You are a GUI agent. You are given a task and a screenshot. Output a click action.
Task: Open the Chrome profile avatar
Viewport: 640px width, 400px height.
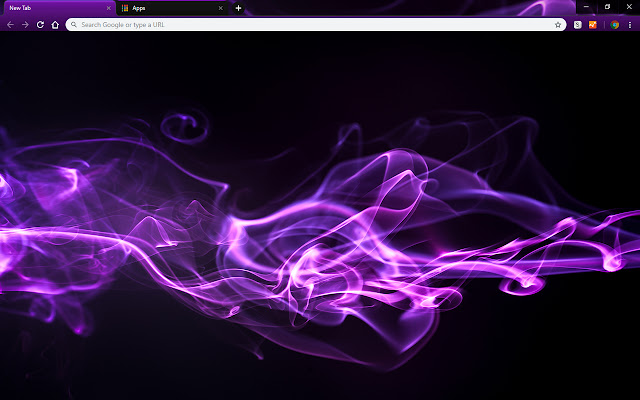tap(614, 24)
